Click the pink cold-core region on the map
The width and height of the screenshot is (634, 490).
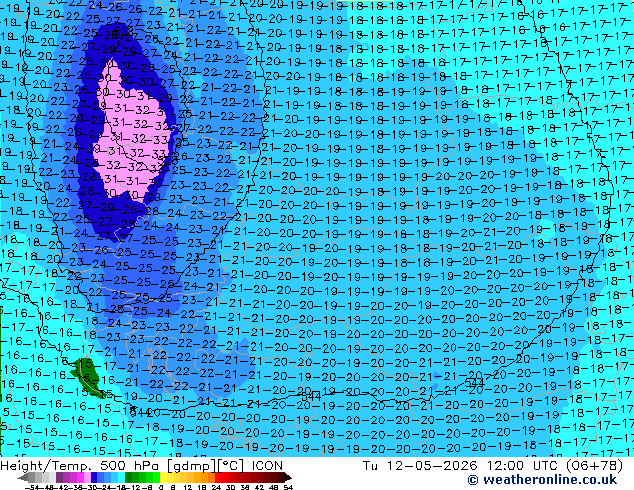133,133
